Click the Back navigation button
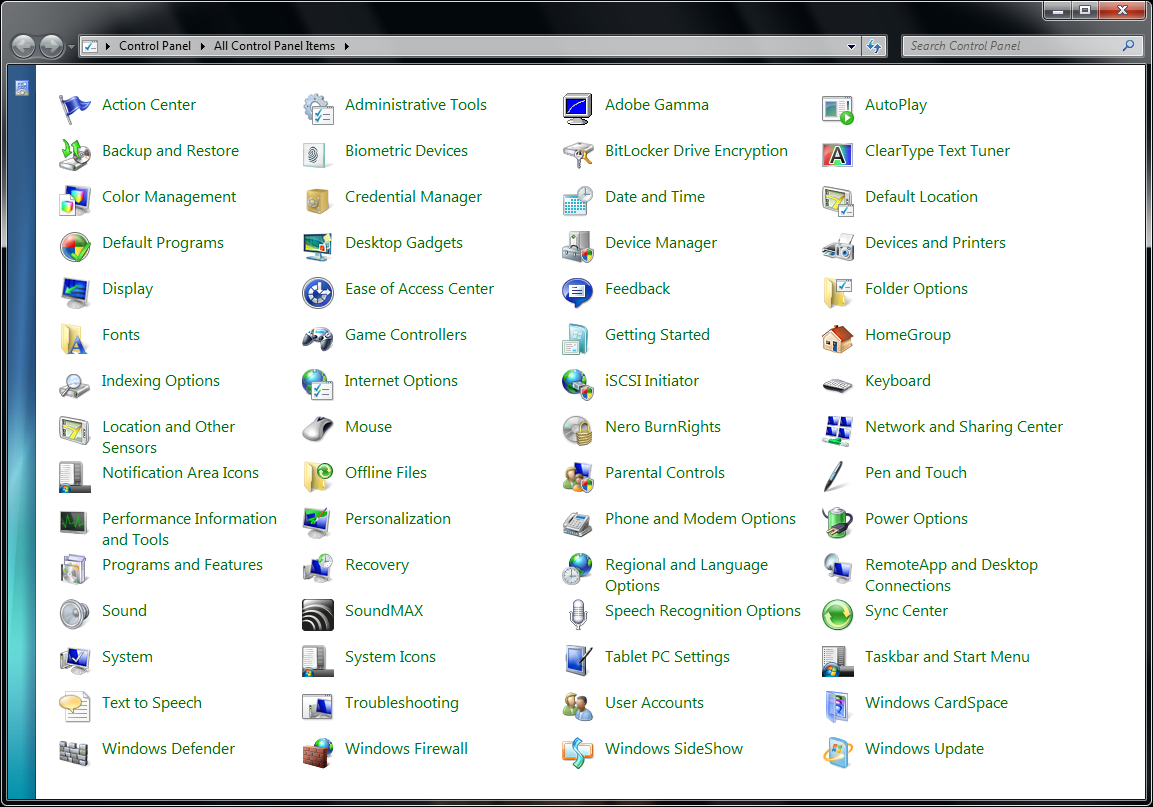This screenshot has width=1153, height=807. pyautogui.click(x=24, y=46)
